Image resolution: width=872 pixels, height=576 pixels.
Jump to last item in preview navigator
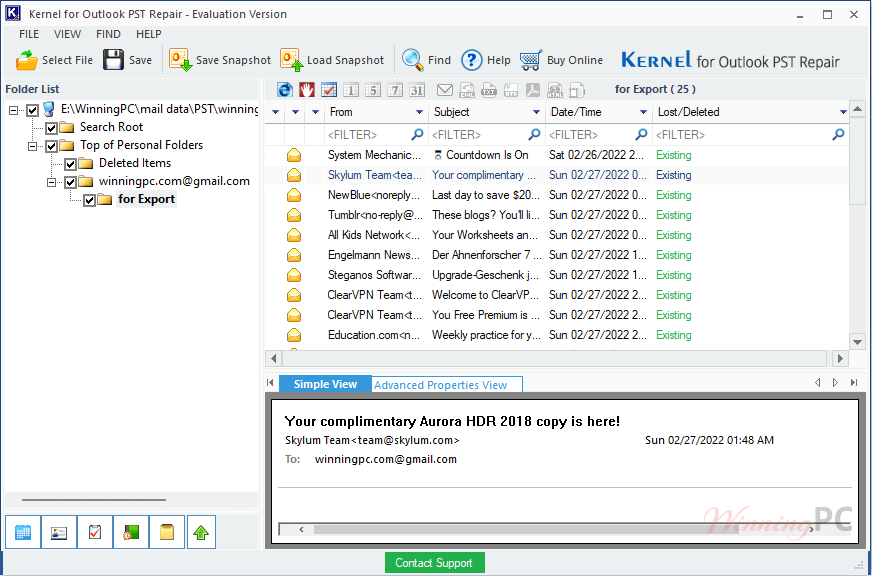(x=854, y=383)
